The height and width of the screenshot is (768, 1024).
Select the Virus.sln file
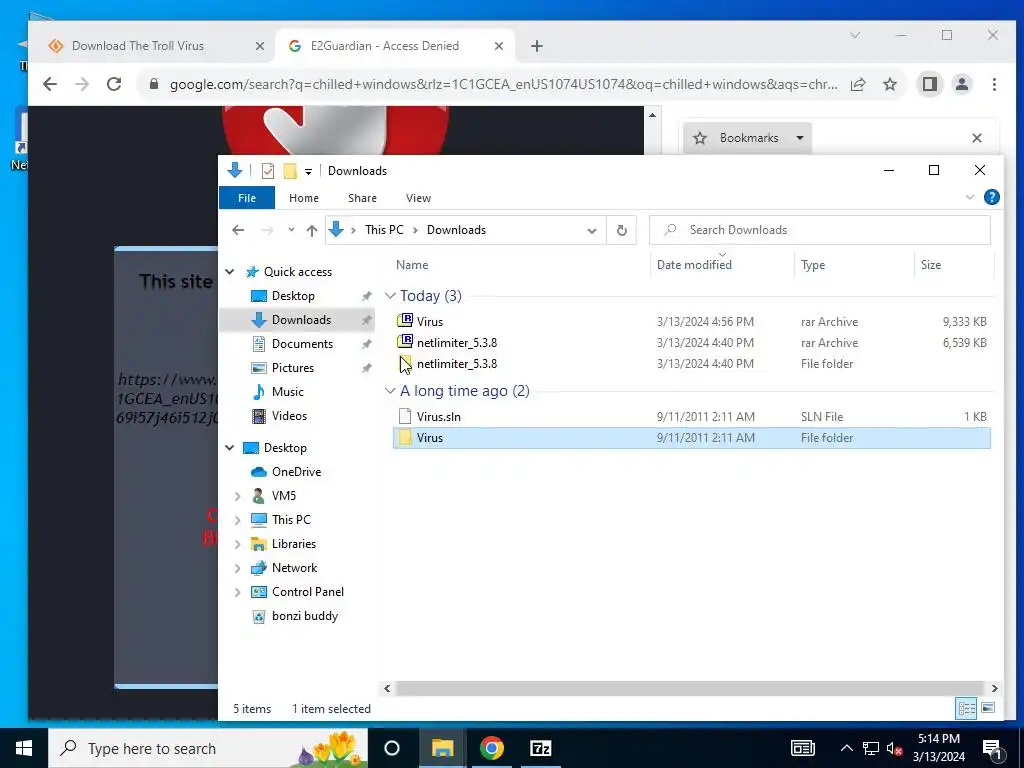tap(692, 416)
